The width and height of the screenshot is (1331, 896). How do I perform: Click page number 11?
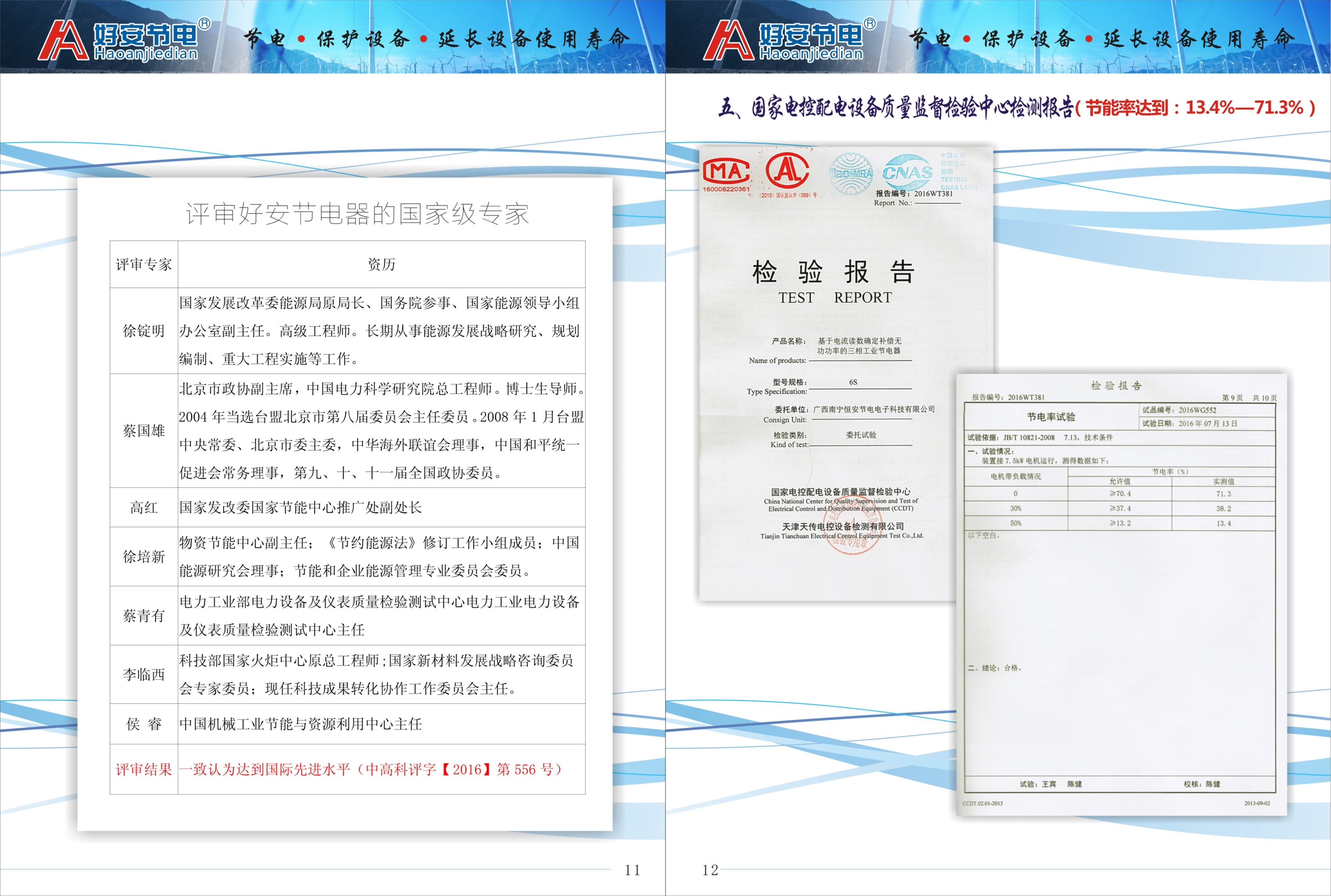point(632,870)
